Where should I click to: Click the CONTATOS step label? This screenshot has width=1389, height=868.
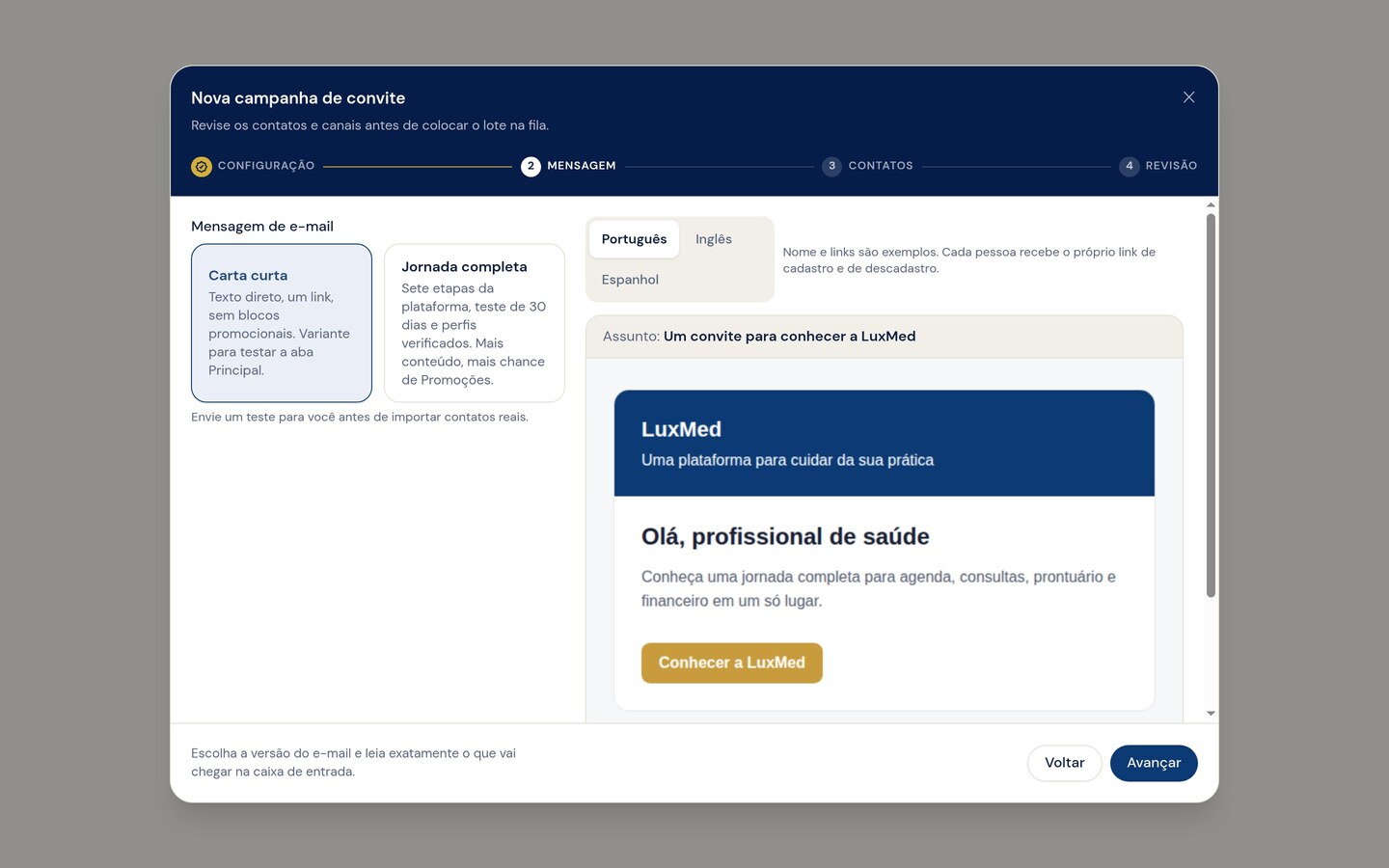[x=881, y=166]
